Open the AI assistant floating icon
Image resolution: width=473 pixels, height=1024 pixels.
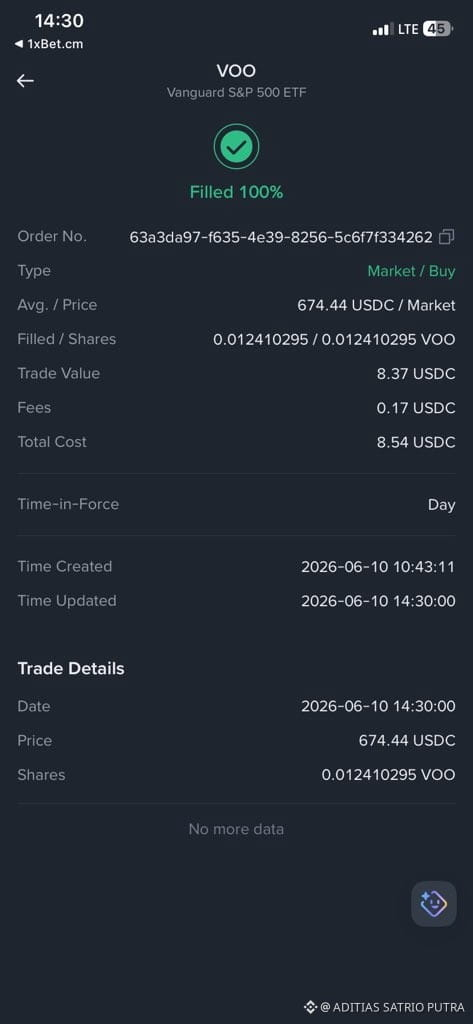434,904
